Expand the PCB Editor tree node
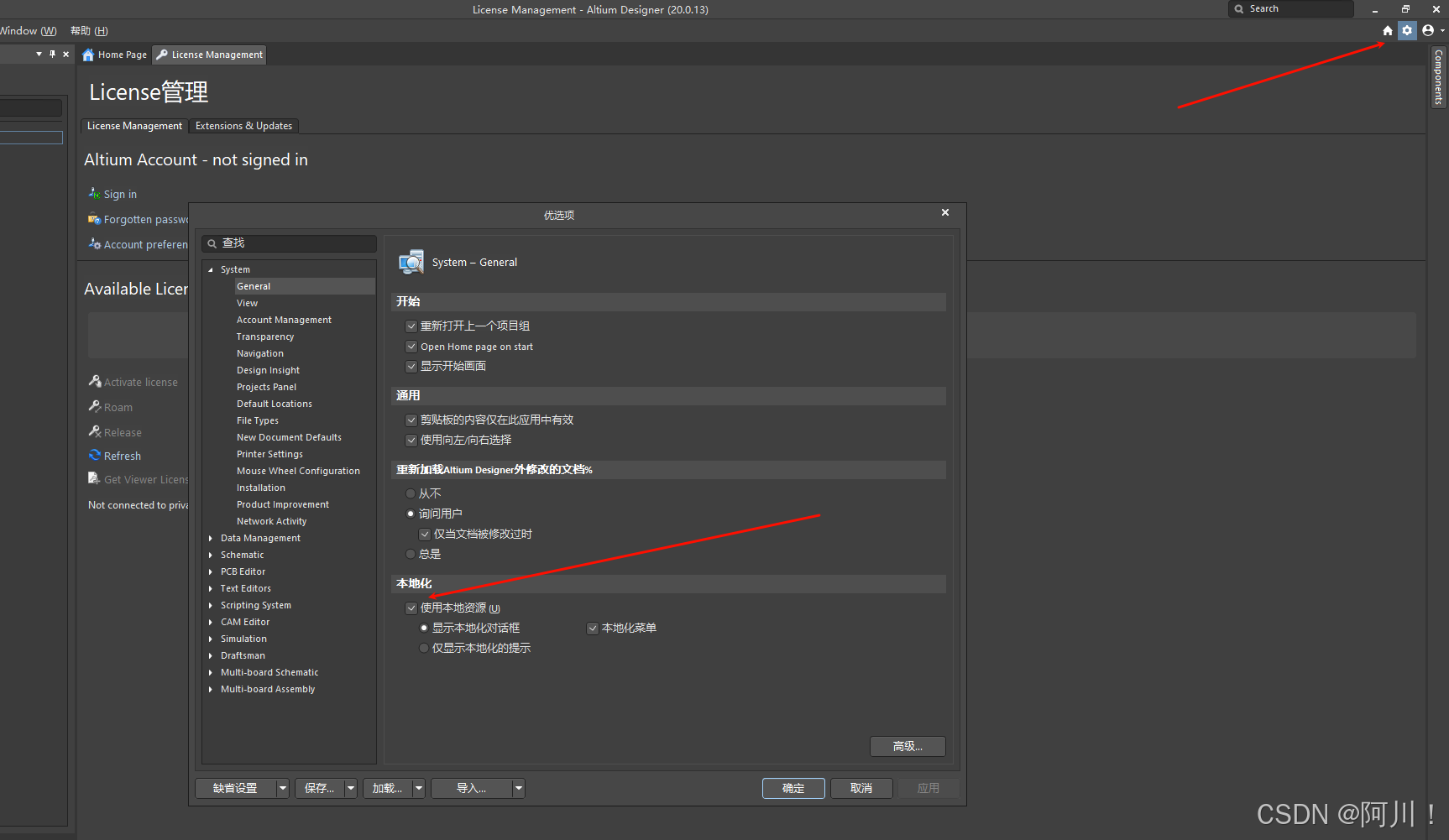 [211, 571]
